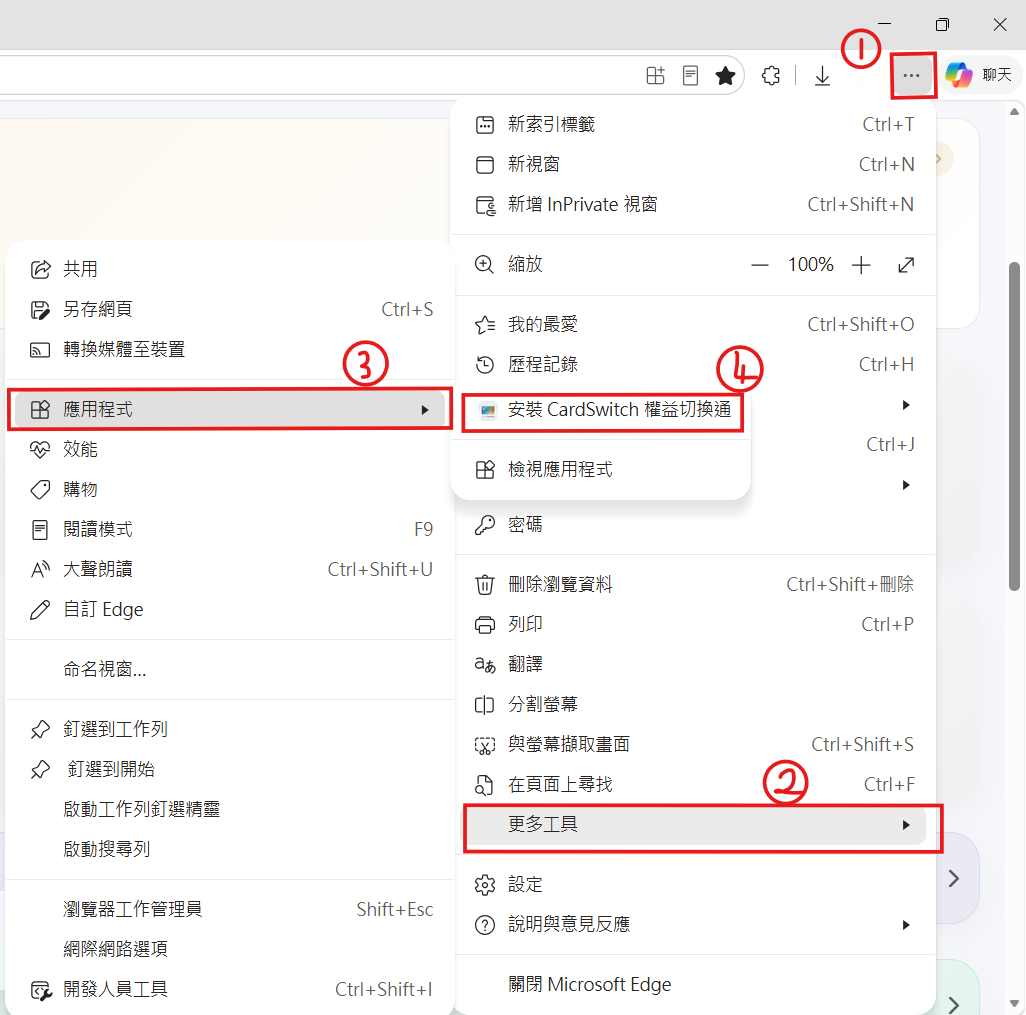Viewport: 1026px width, 1015px height.
Task: Open Favorites from the menu
Action: click(x=694, y=325)
